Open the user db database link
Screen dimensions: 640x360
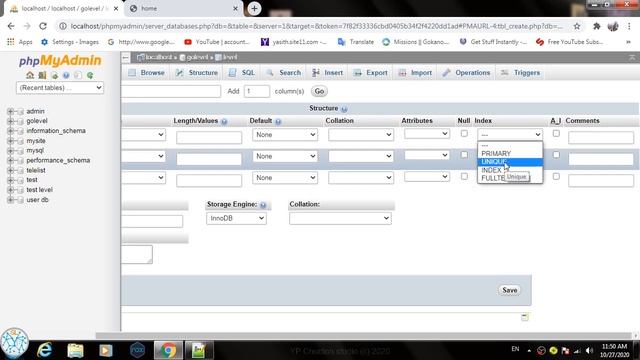[38, 200]
